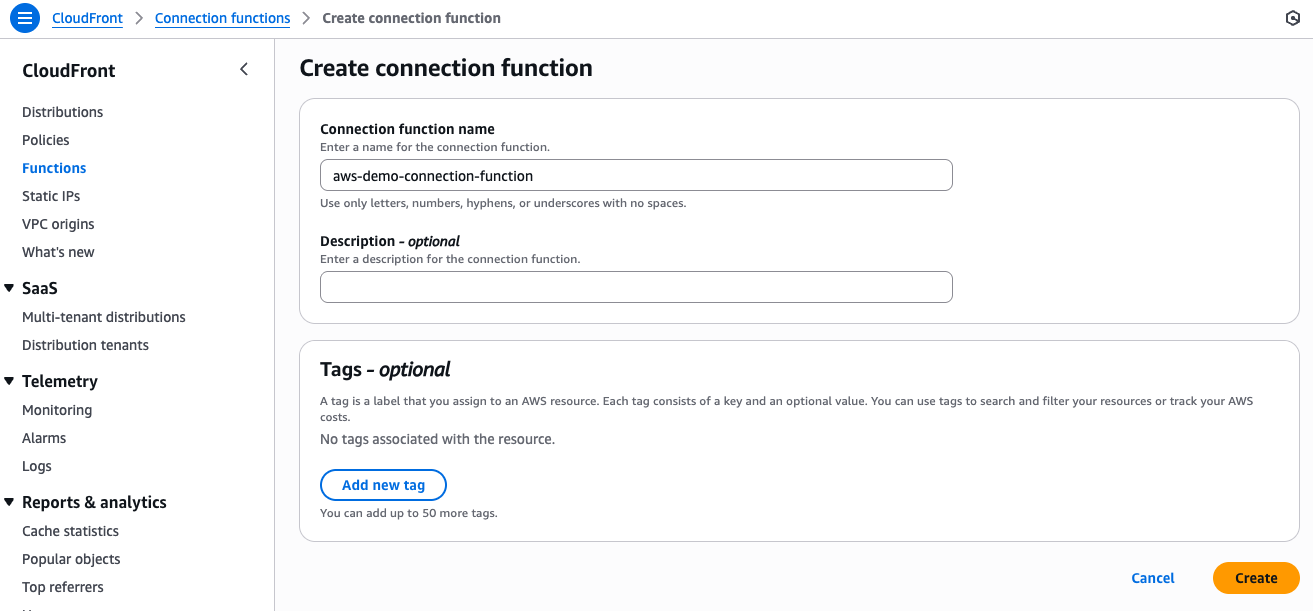View Cache statistics report
This screenshot has width=1313, height=611.
tap(70, 531)
